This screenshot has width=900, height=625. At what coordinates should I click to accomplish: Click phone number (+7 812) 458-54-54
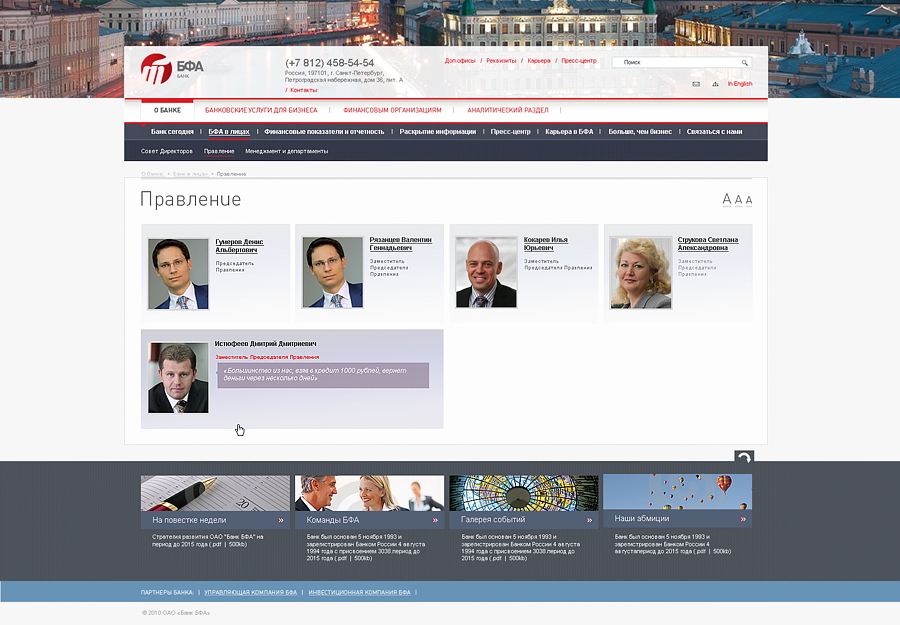pyautogui.click(x=329, y=63)
